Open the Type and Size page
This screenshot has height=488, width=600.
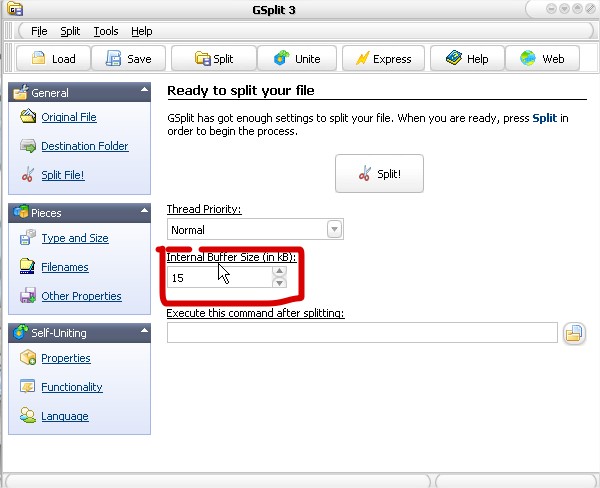coord(75,238)
